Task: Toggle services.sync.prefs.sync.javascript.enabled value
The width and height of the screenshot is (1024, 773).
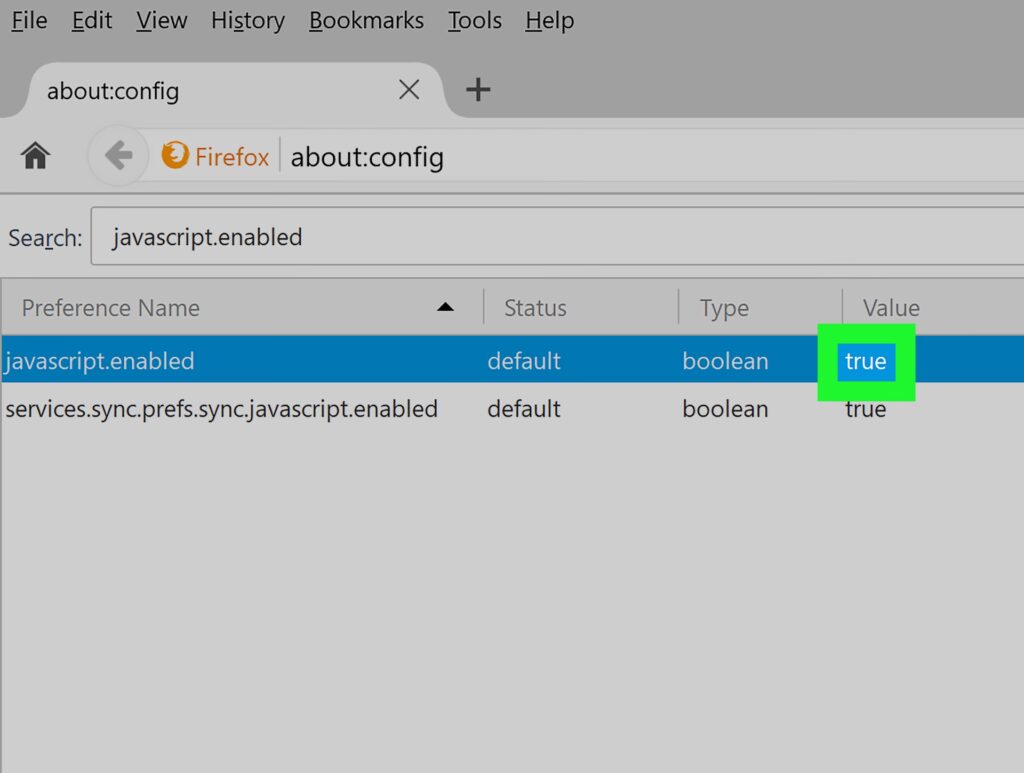Action: click(x=865, y=409)
